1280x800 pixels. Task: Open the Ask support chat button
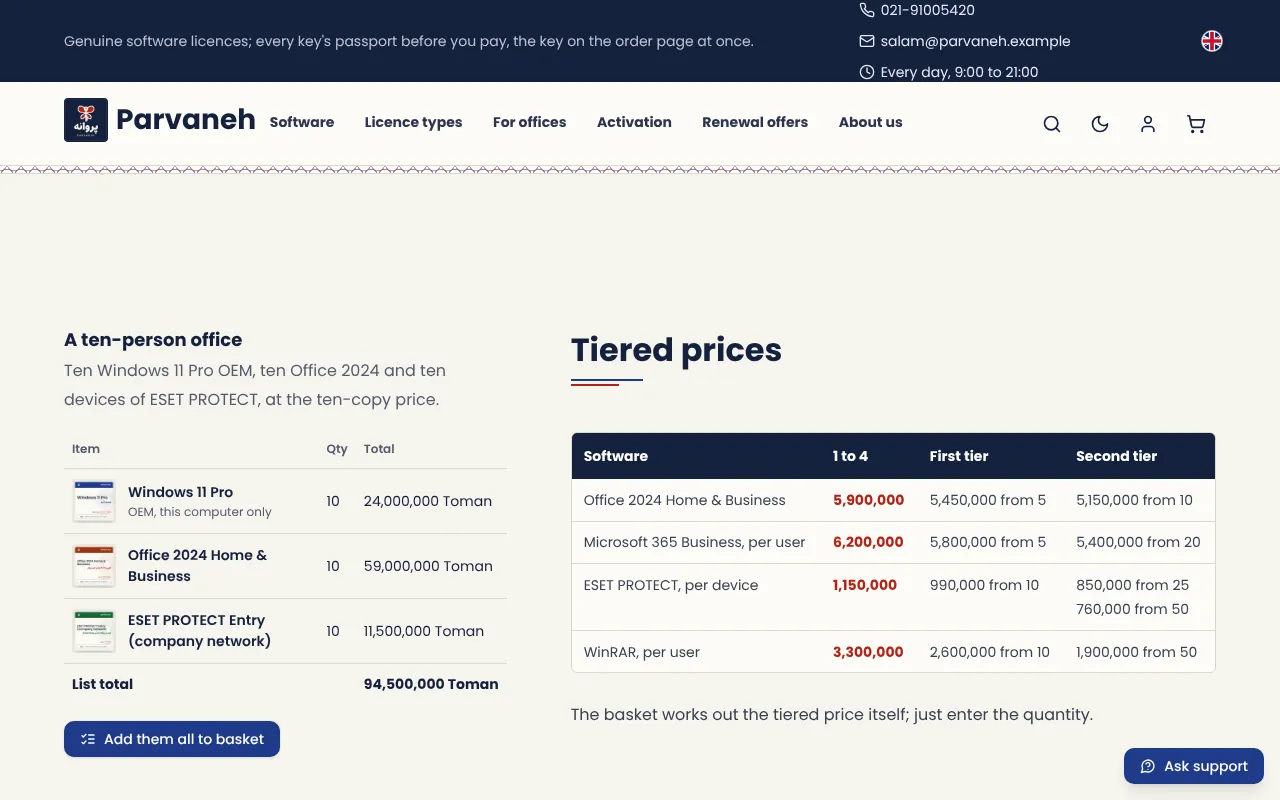pyautogui.click(x=1194, y=766)
